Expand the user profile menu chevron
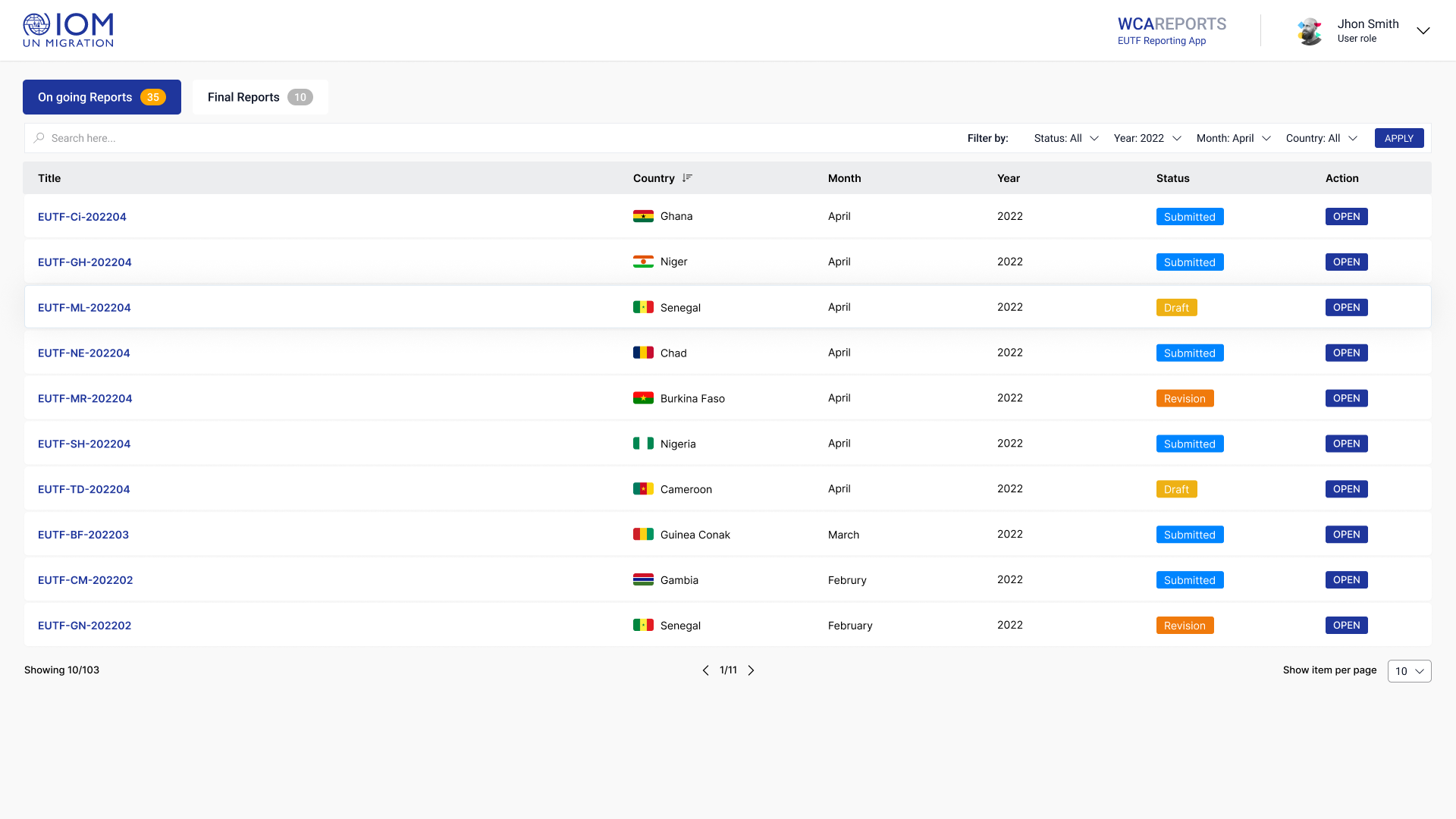Image resolution: width=1456 pixels, height=819 pixels. [1423, 31]
